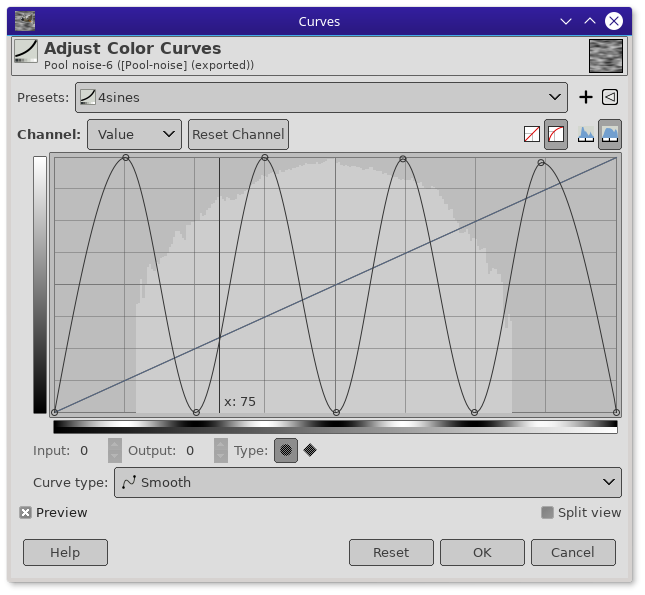The width and height of the screenshot is (645, 595).
Task: Open the Channel dropdown set to Value
Action: point(134,134)
